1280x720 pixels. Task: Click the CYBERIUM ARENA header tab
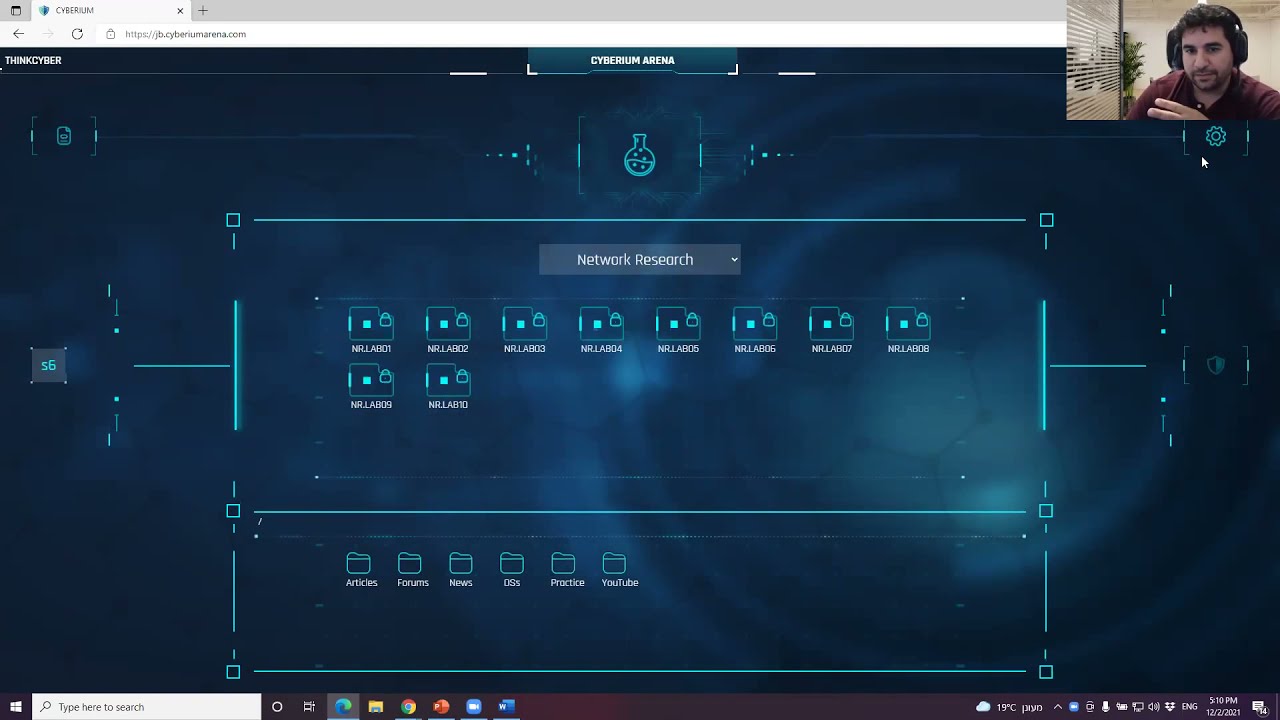[632, 60]
